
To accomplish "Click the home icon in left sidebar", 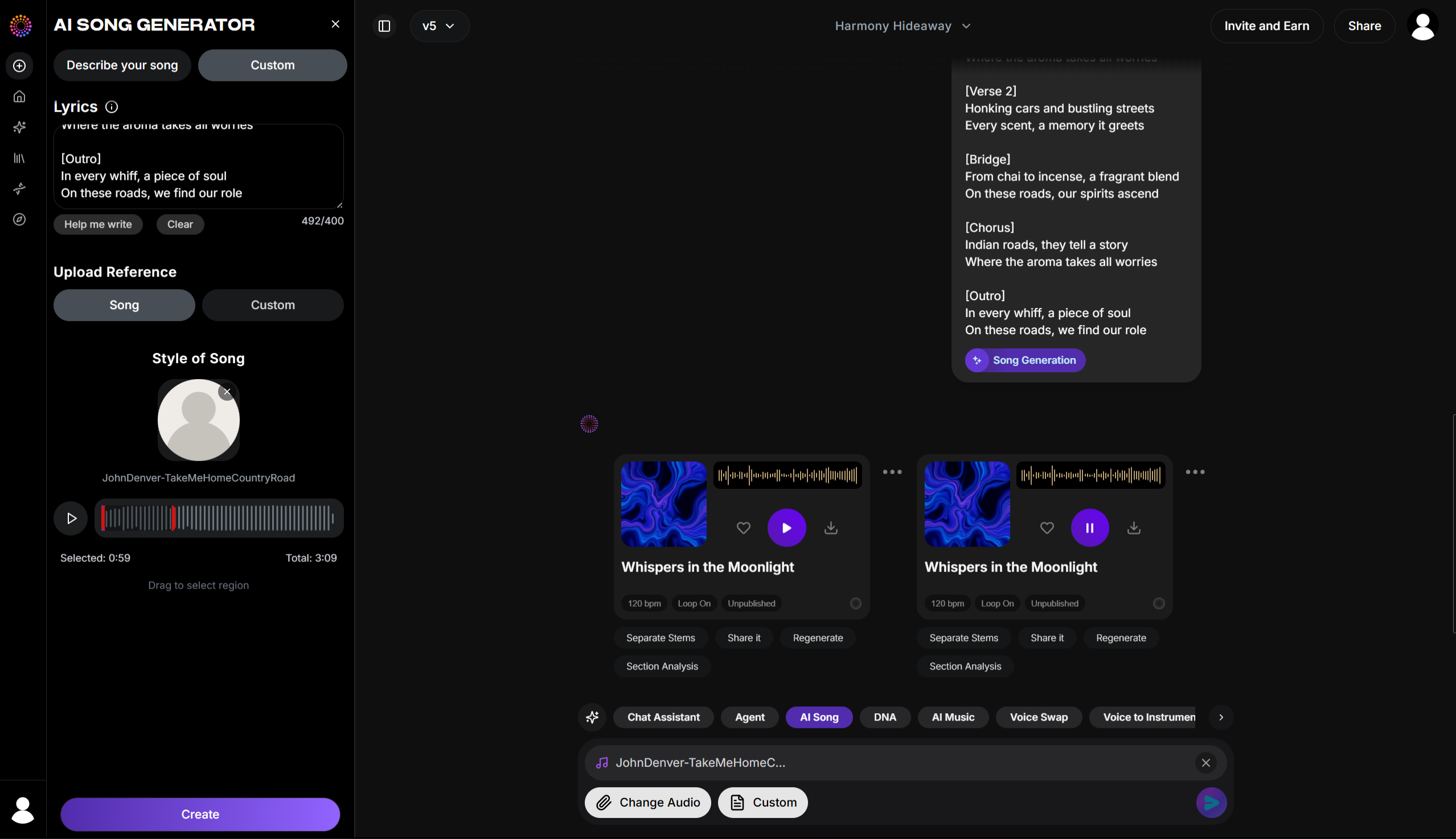I will click(19, 96).
